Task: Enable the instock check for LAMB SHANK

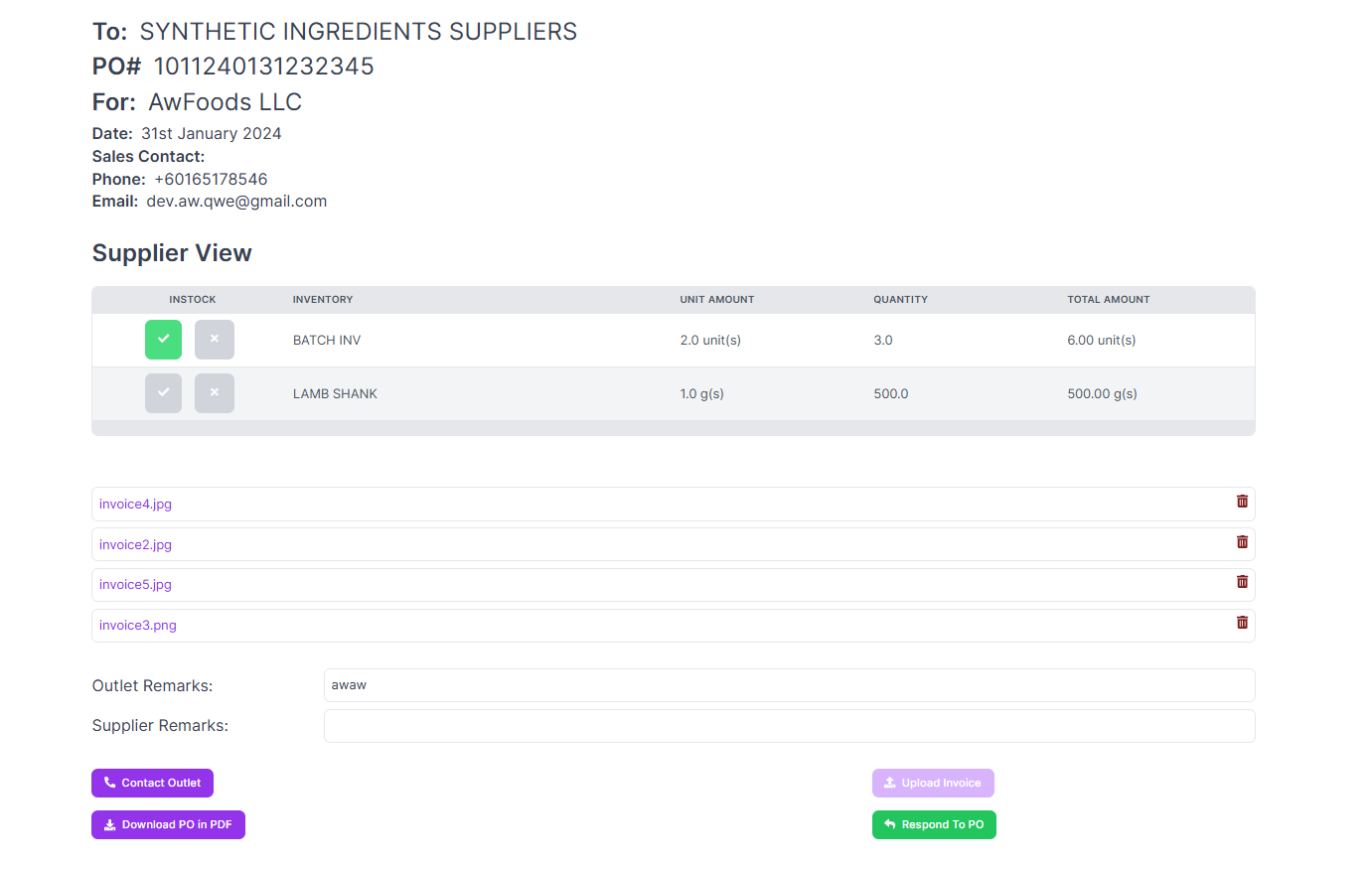Action: tap(163, 392)
